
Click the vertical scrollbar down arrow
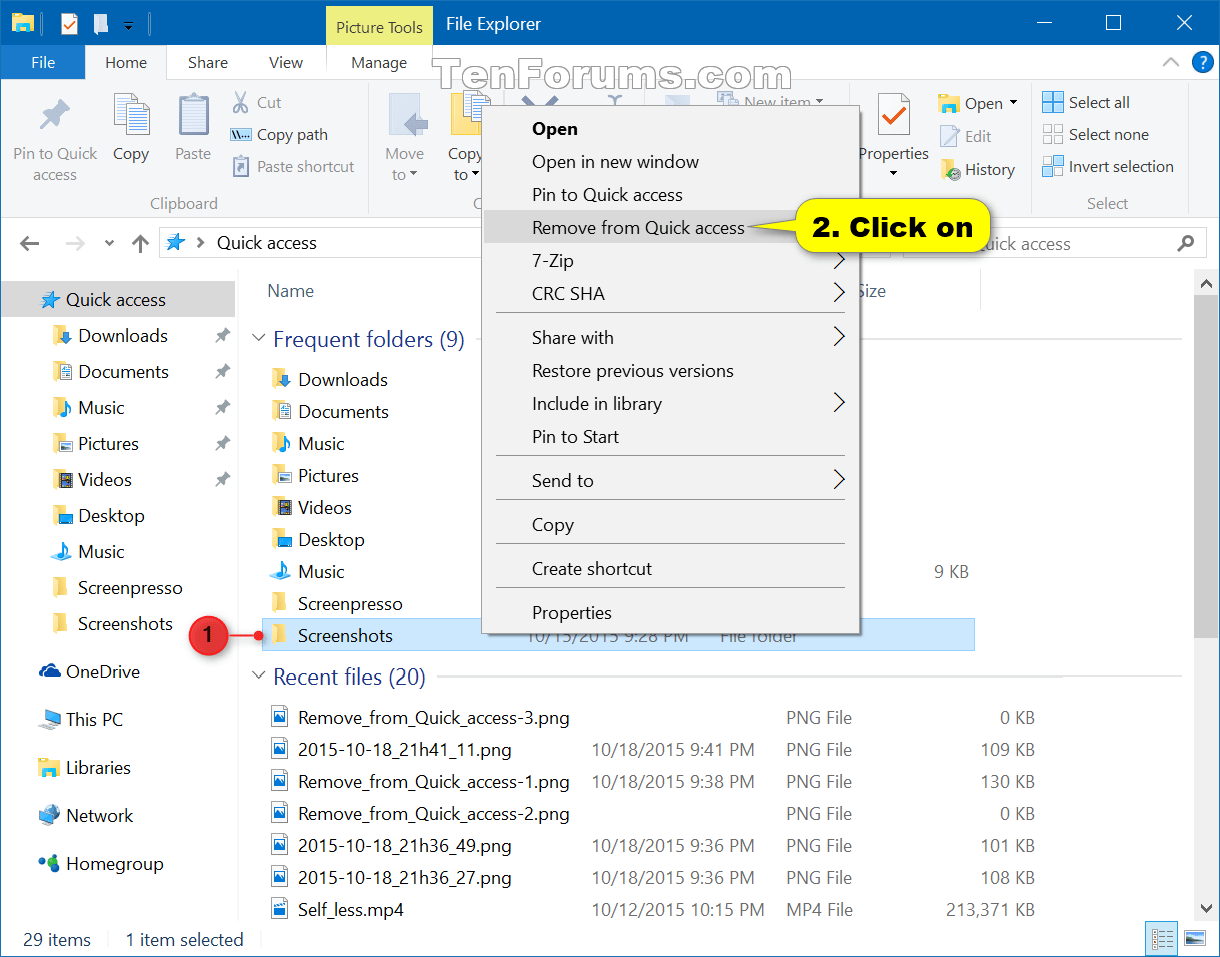point(1206,909)
